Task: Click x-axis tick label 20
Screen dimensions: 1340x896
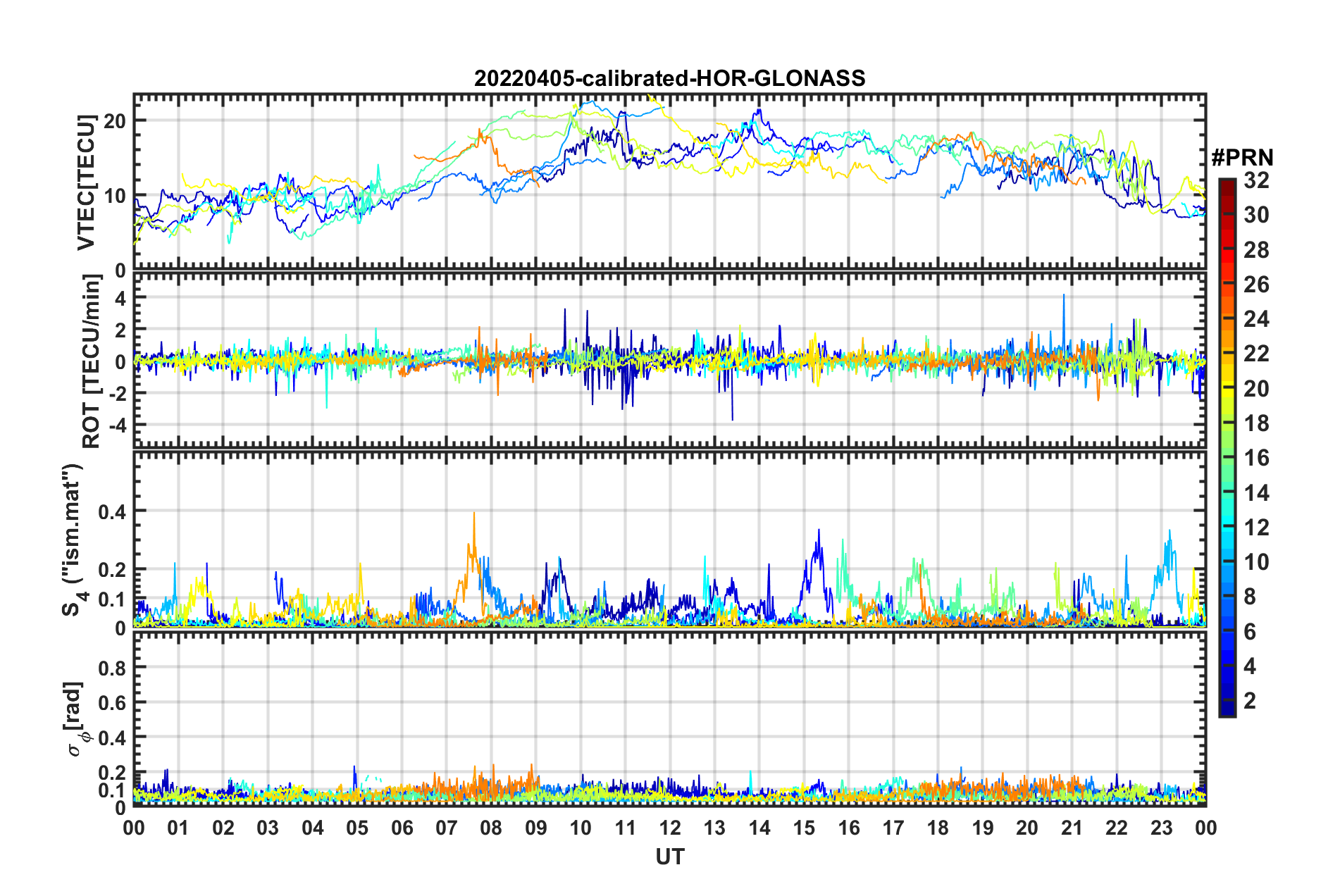Action: point(1027,828)
